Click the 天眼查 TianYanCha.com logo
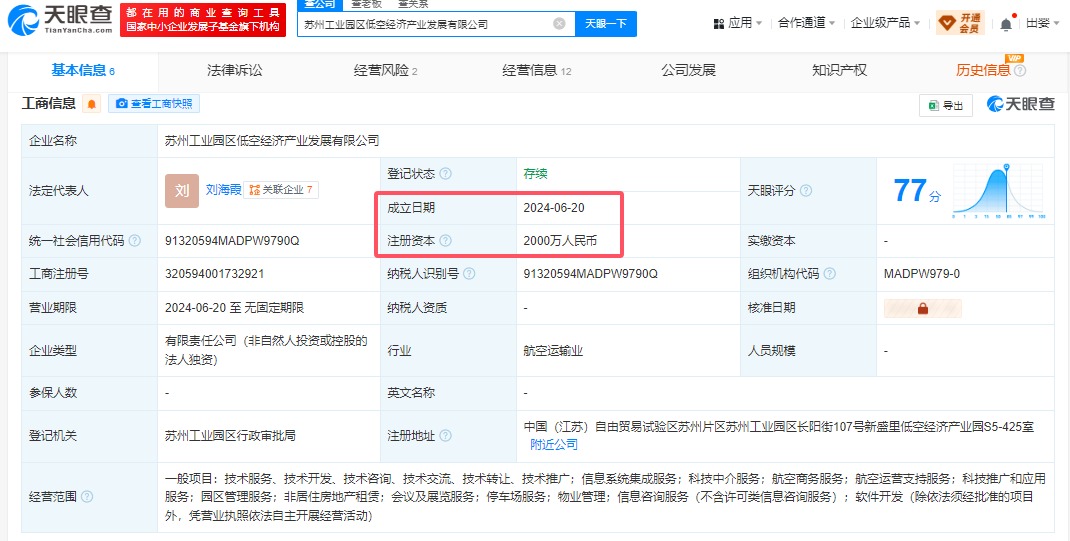This screenshot has width=1070, height=541. (59, 20)
